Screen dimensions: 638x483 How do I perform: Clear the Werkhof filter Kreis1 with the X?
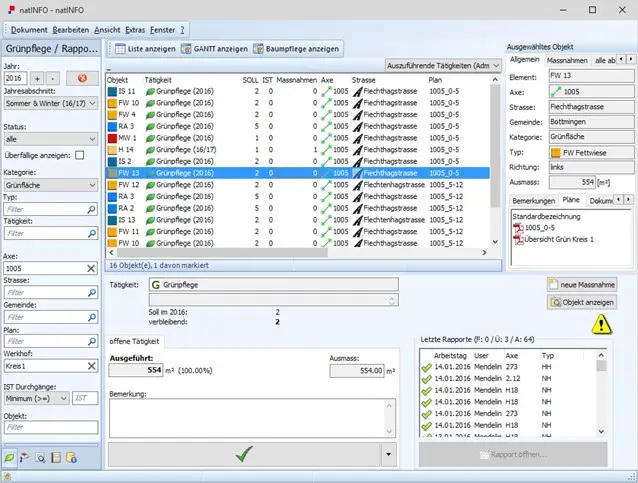[x=92, y=366]
